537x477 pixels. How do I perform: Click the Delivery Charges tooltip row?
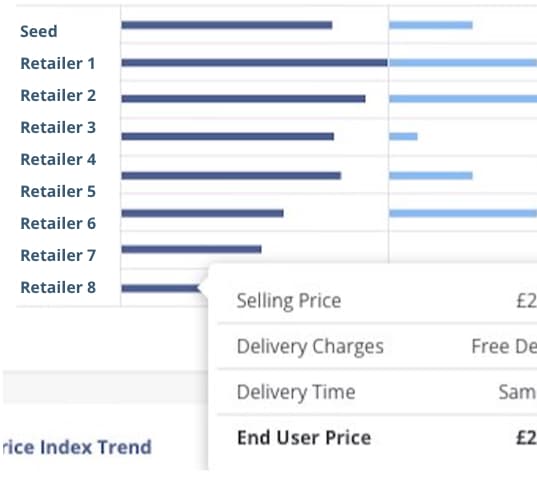pyautogui.click(x=377, y=346)
